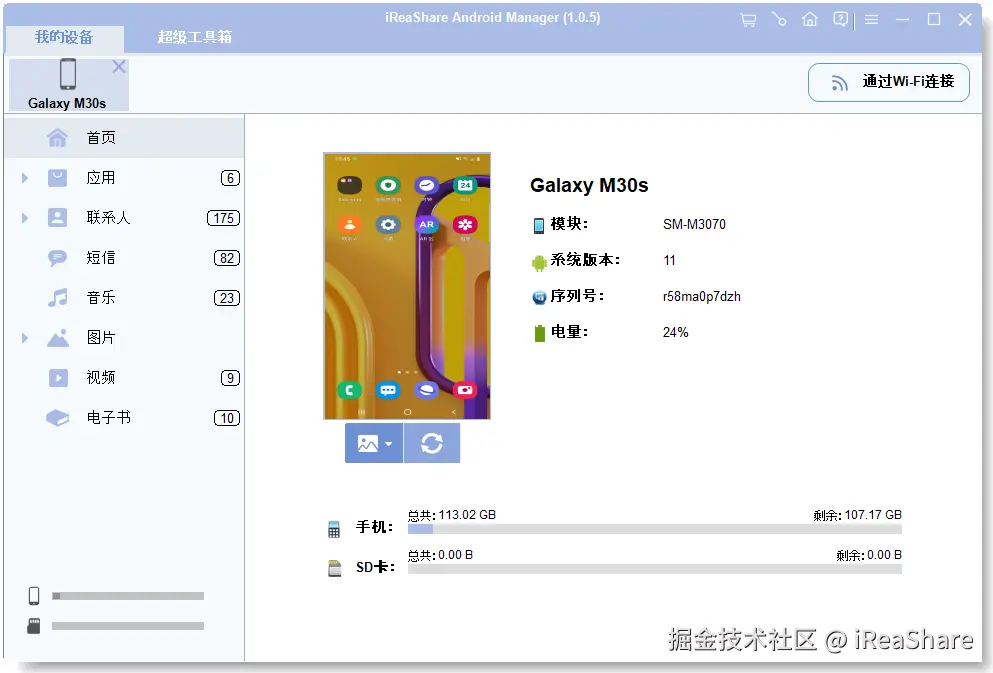Click the phone icon beside 模块

539,225
